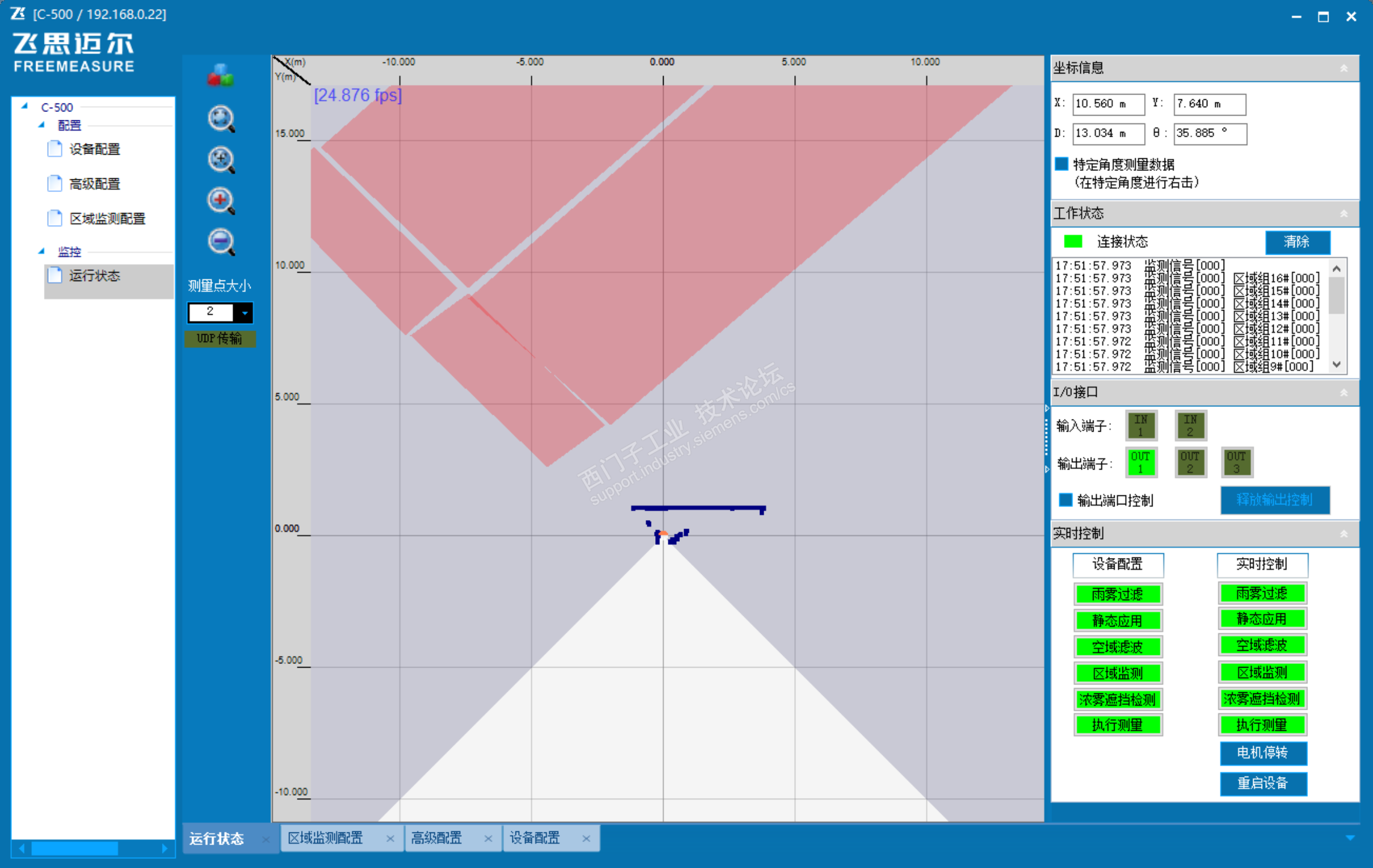Enable 特定角度测量数据 checkbox
1373x868 pixels.
pyautogui.click(x=1062, y=164)
